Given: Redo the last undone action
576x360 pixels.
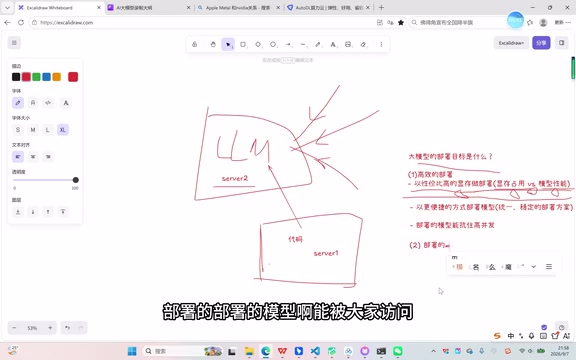Looking at the screenshot, I should [x=81, y=328].
